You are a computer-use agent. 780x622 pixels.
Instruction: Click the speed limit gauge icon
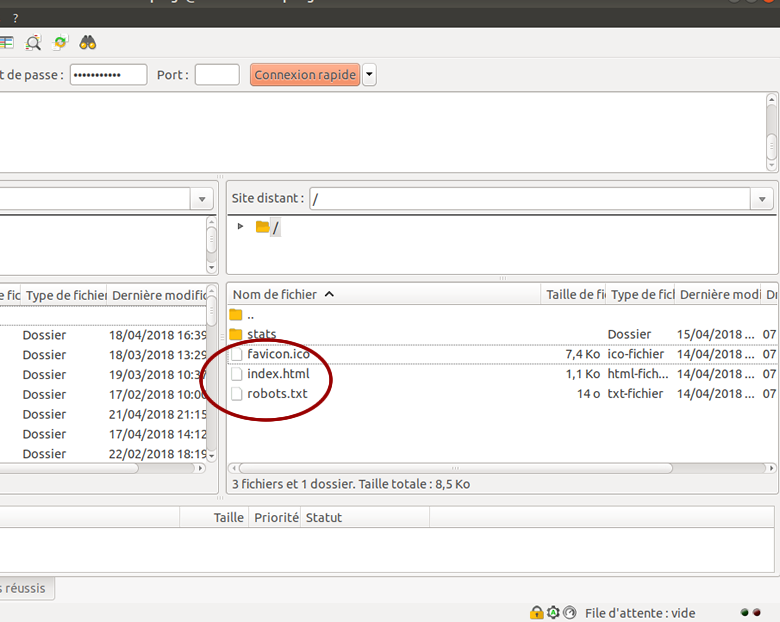pos(569,613)
